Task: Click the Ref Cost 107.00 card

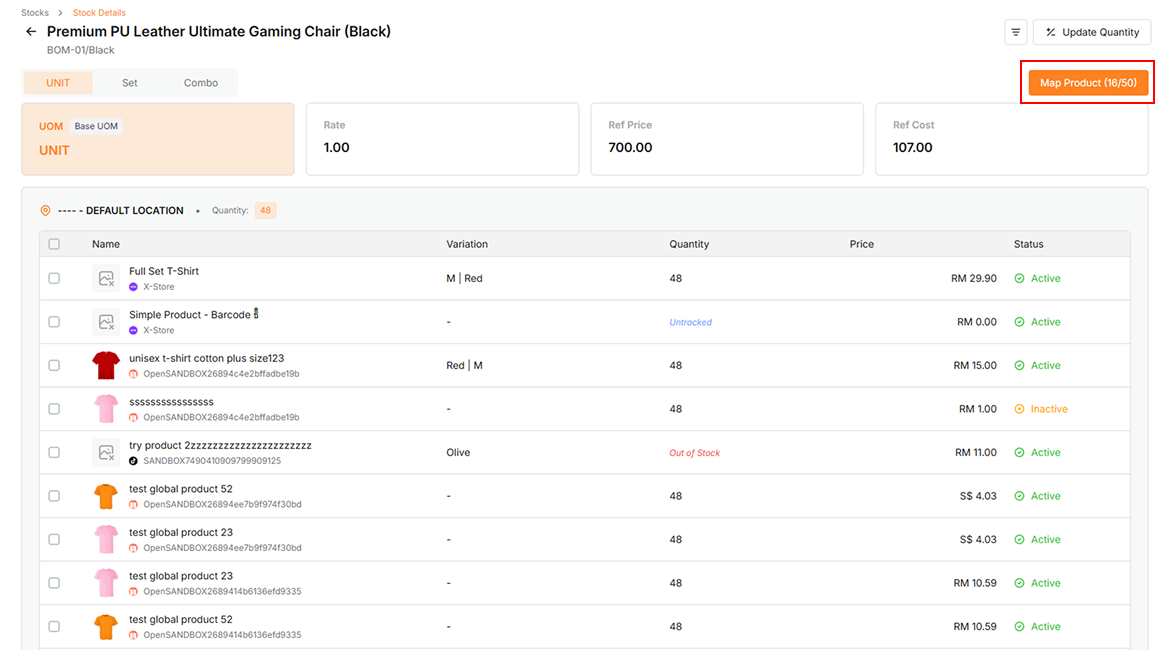Action: (x=1011, y=139)
